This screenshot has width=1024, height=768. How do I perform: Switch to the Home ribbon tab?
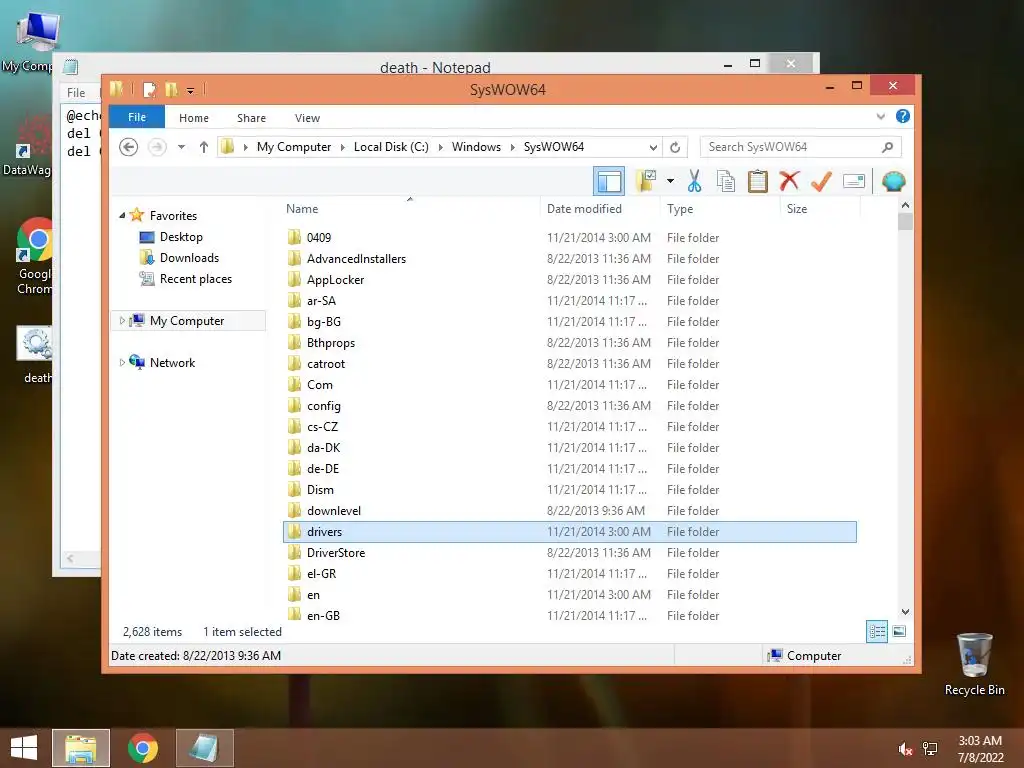click(194, 118)
